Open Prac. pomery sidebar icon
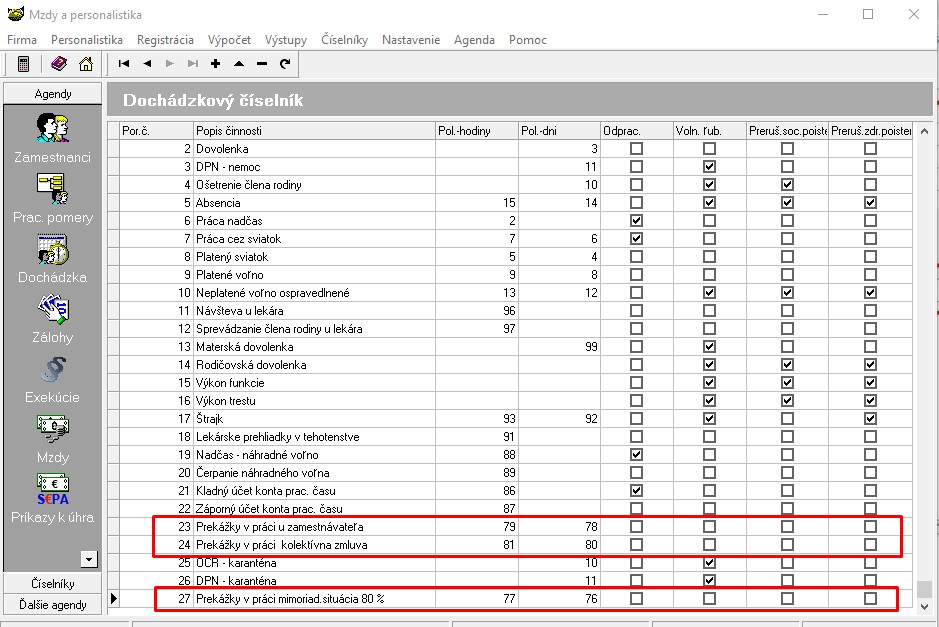The width and height of the screenshot is (939, 627). [53, 189]
